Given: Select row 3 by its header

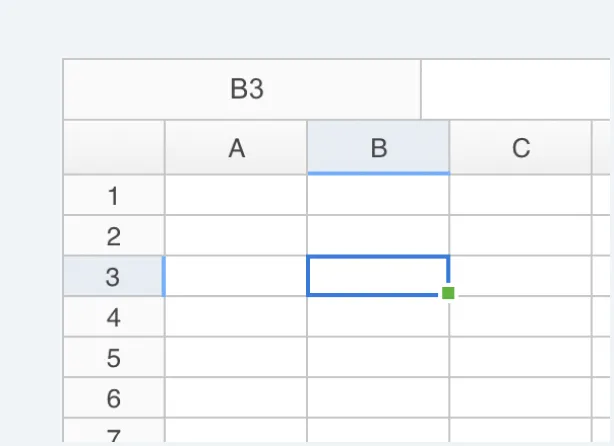Looking at the screenshot, I should [114, 277].
